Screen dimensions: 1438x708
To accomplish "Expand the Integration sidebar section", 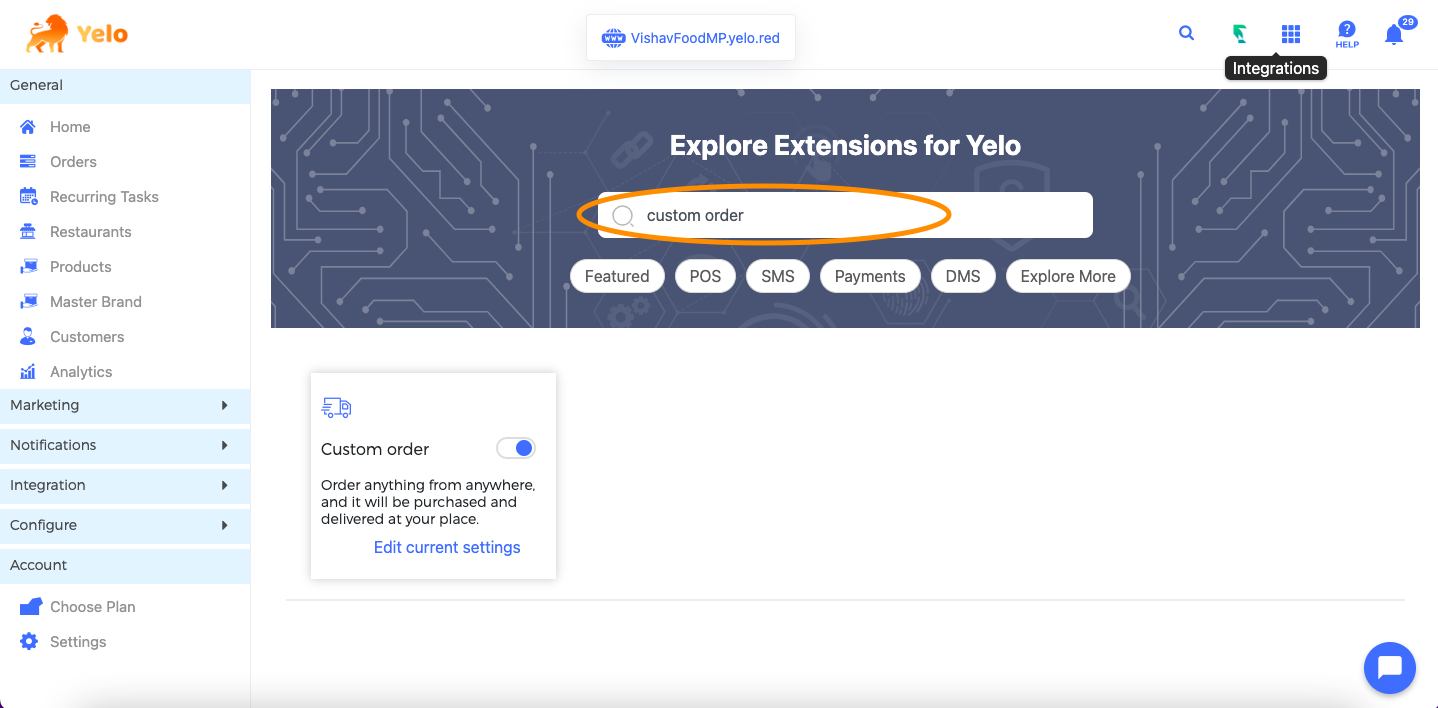I will (224, 485).
